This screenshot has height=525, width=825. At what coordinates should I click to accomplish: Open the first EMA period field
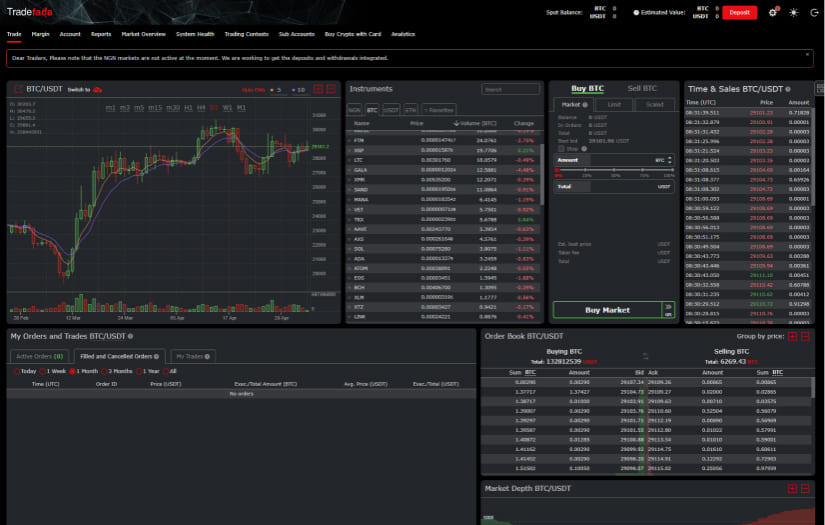click(280, 90)
